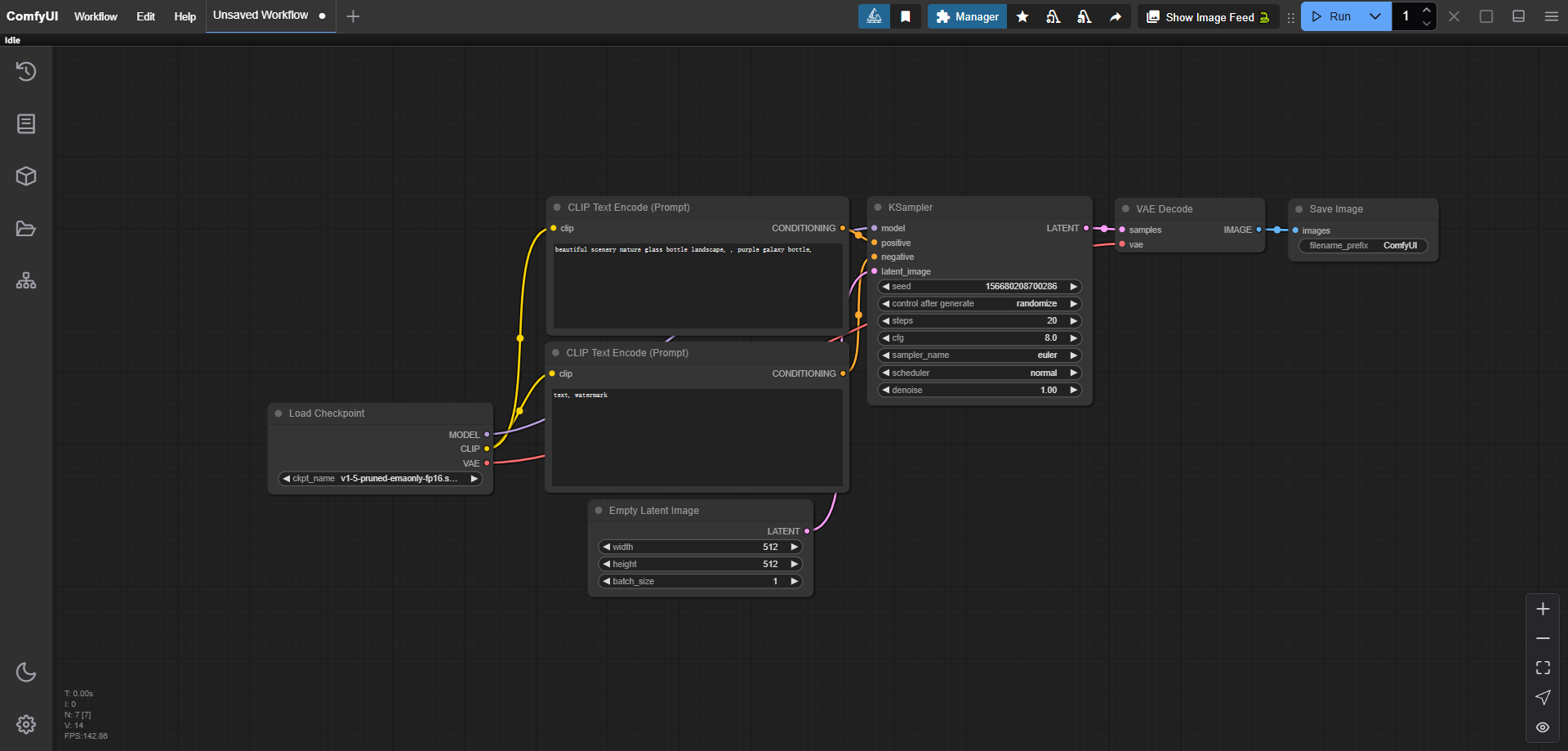Open the Run button dropdown arrow
This screenshot has width=1568, height=751.
[1375, 16]
